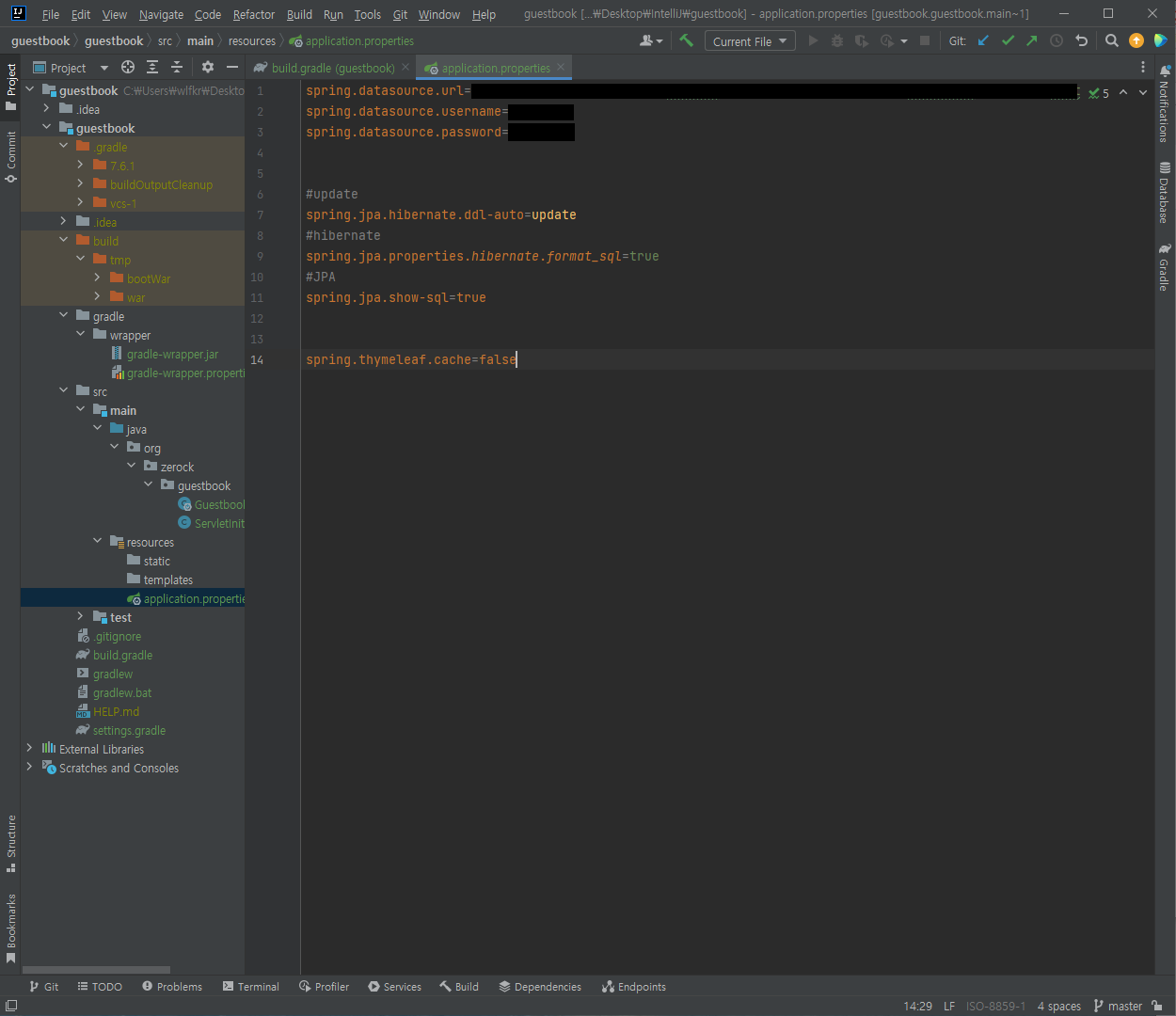
Task: Open the Project view selector dropdown
Action: click(72, 68)
